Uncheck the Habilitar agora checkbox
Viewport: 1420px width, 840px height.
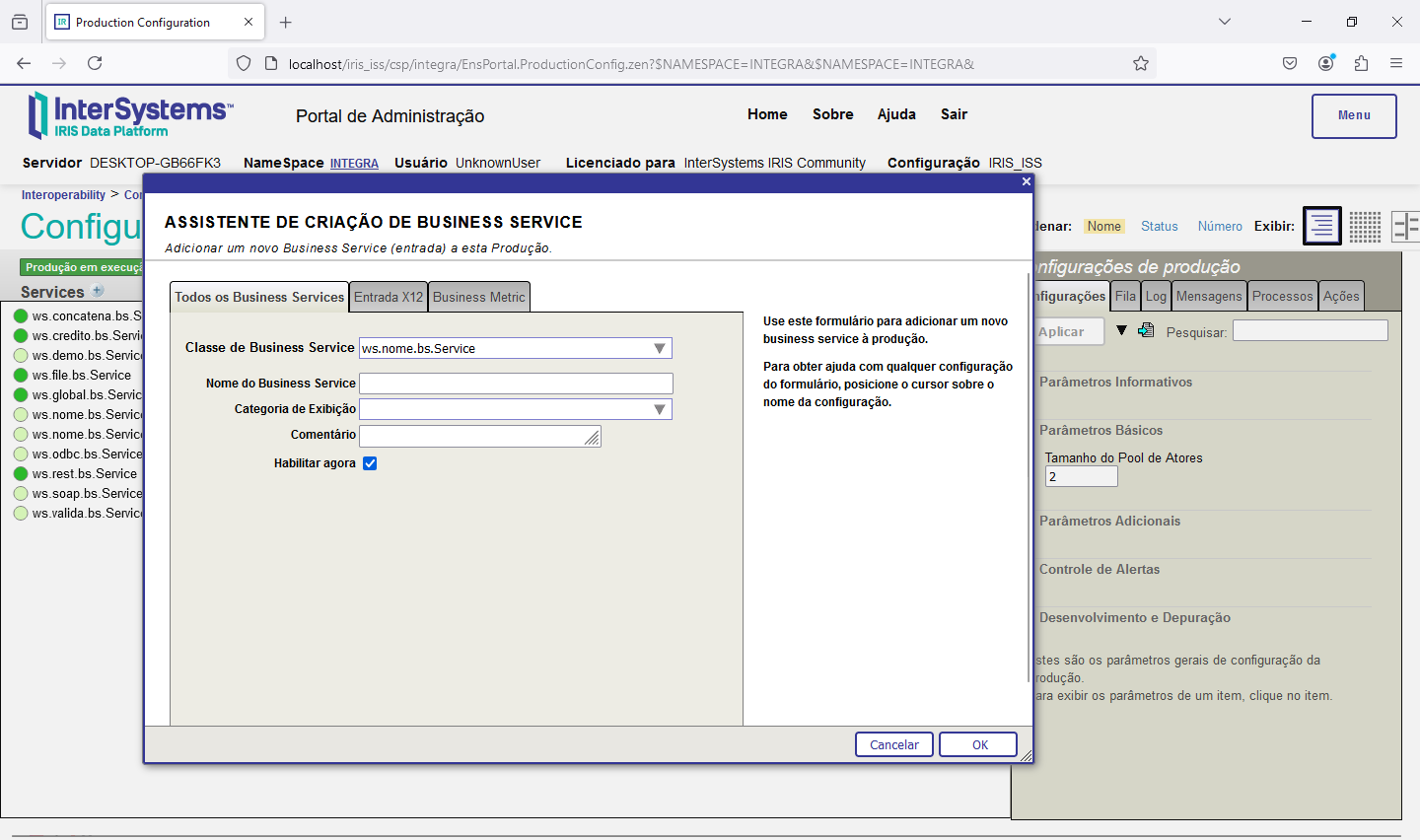click(x=370, y=463)
